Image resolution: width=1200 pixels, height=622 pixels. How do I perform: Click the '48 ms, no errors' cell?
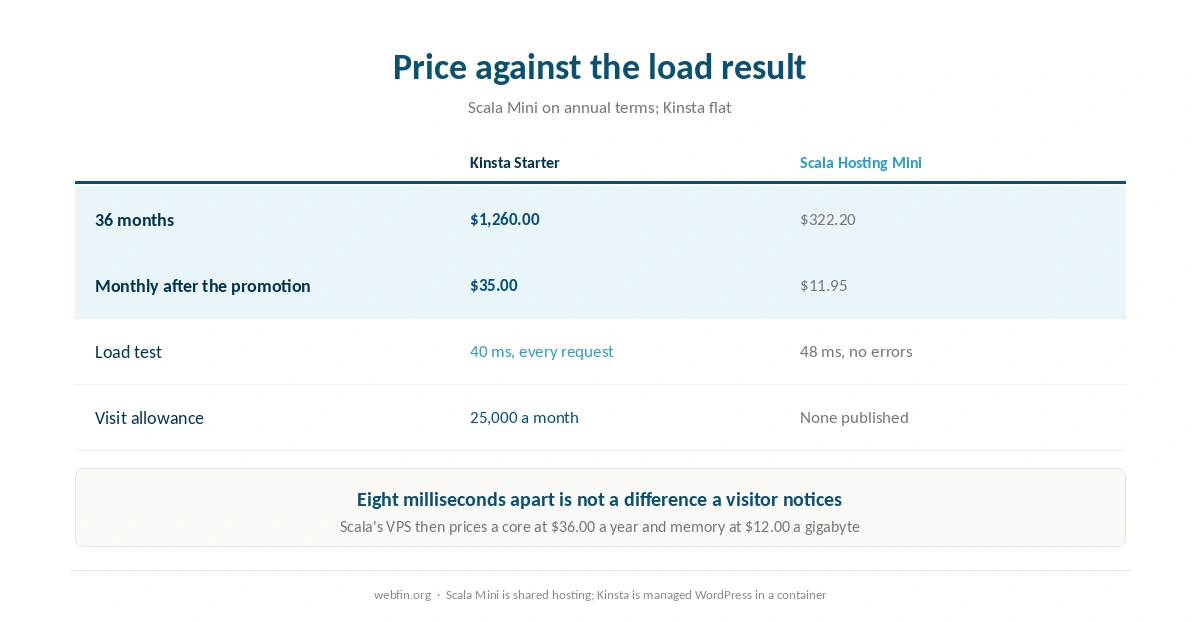[856, 351]
